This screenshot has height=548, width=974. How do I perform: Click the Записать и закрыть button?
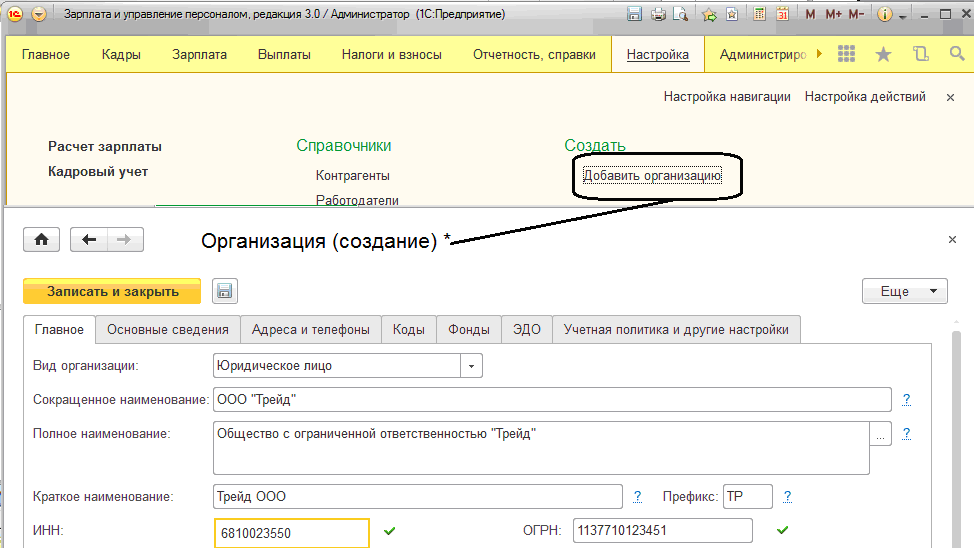(x=112, y=291)
